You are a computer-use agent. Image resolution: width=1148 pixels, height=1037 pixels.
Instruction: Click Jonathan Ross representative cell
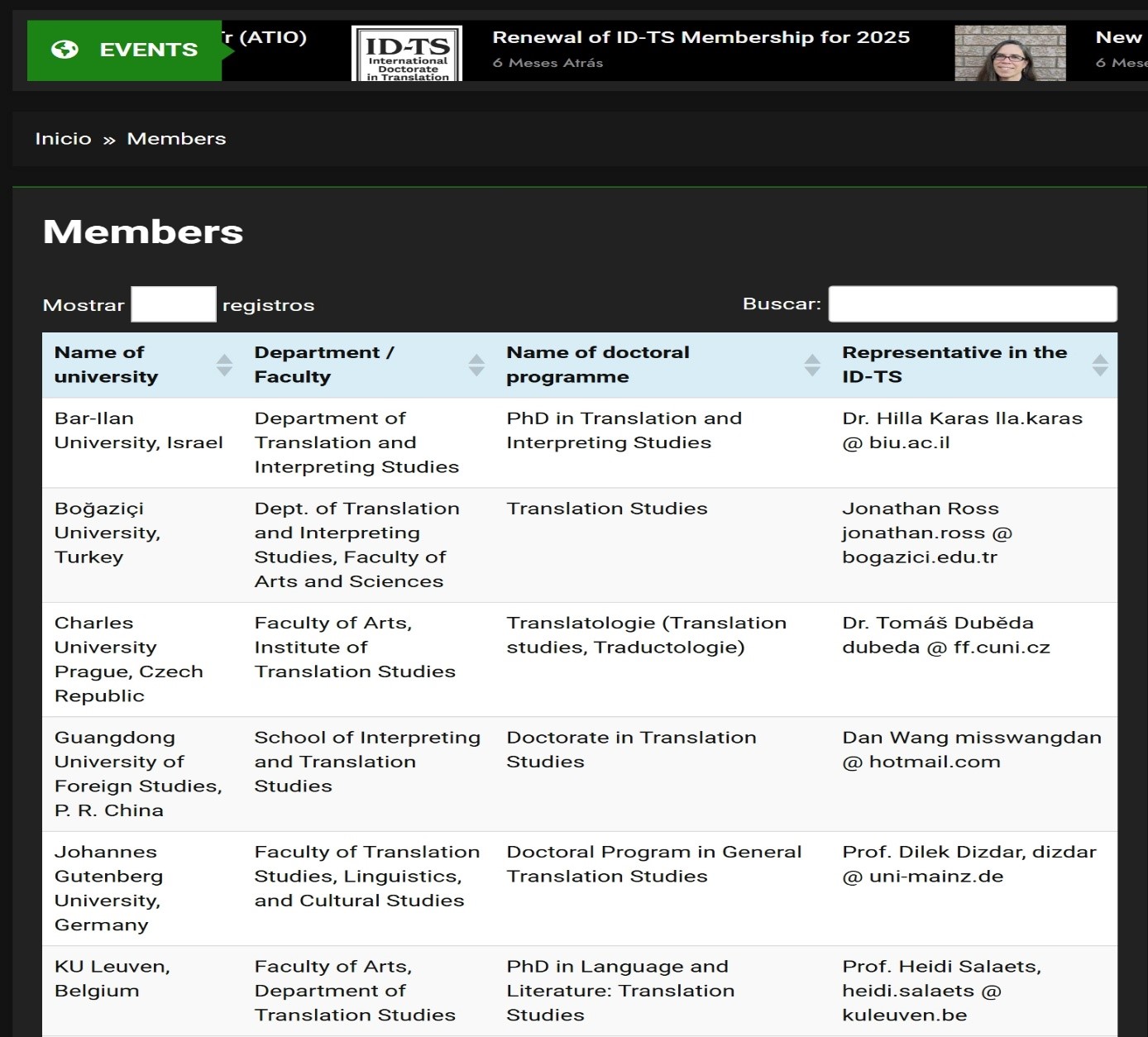926,533
